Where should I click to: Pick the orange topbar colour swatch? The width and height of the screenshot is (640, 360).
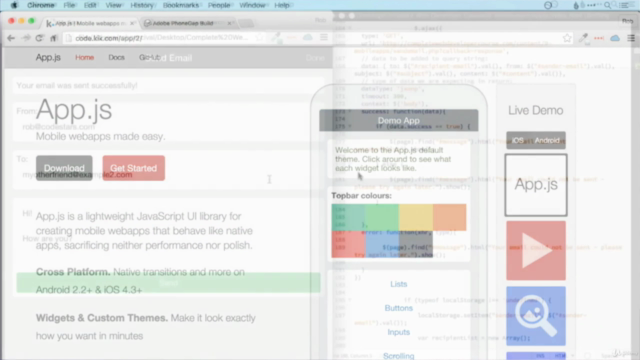pyautogui.click(x=449, y=217)
